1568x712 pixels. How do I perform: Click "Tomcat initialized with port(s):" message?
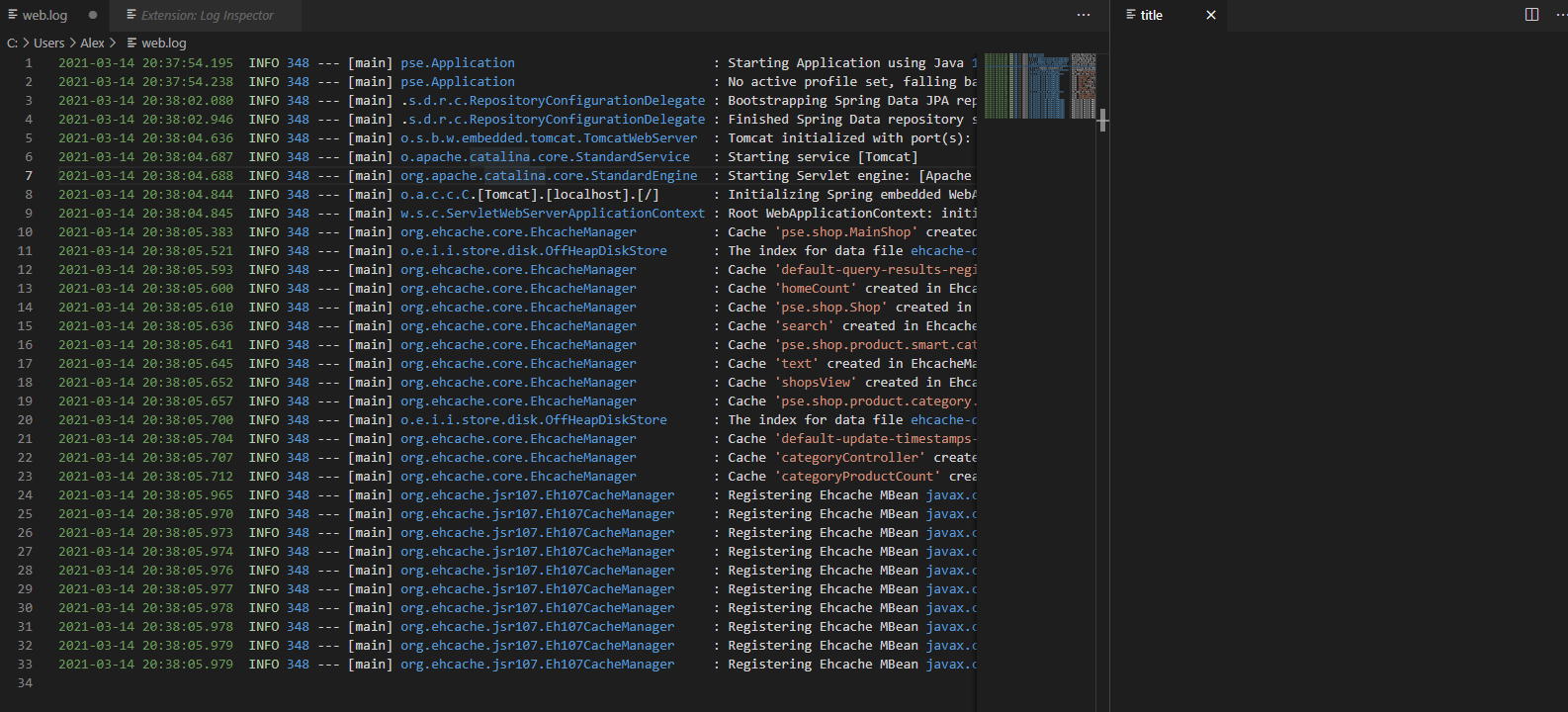click(x=849, y=138)
